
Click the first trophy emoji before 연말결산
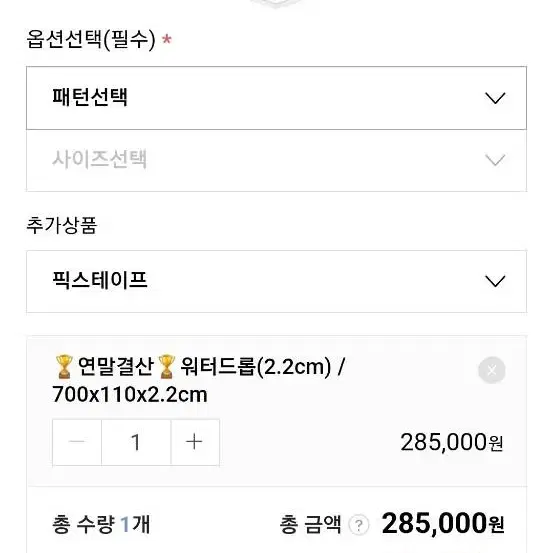[64, 367]
